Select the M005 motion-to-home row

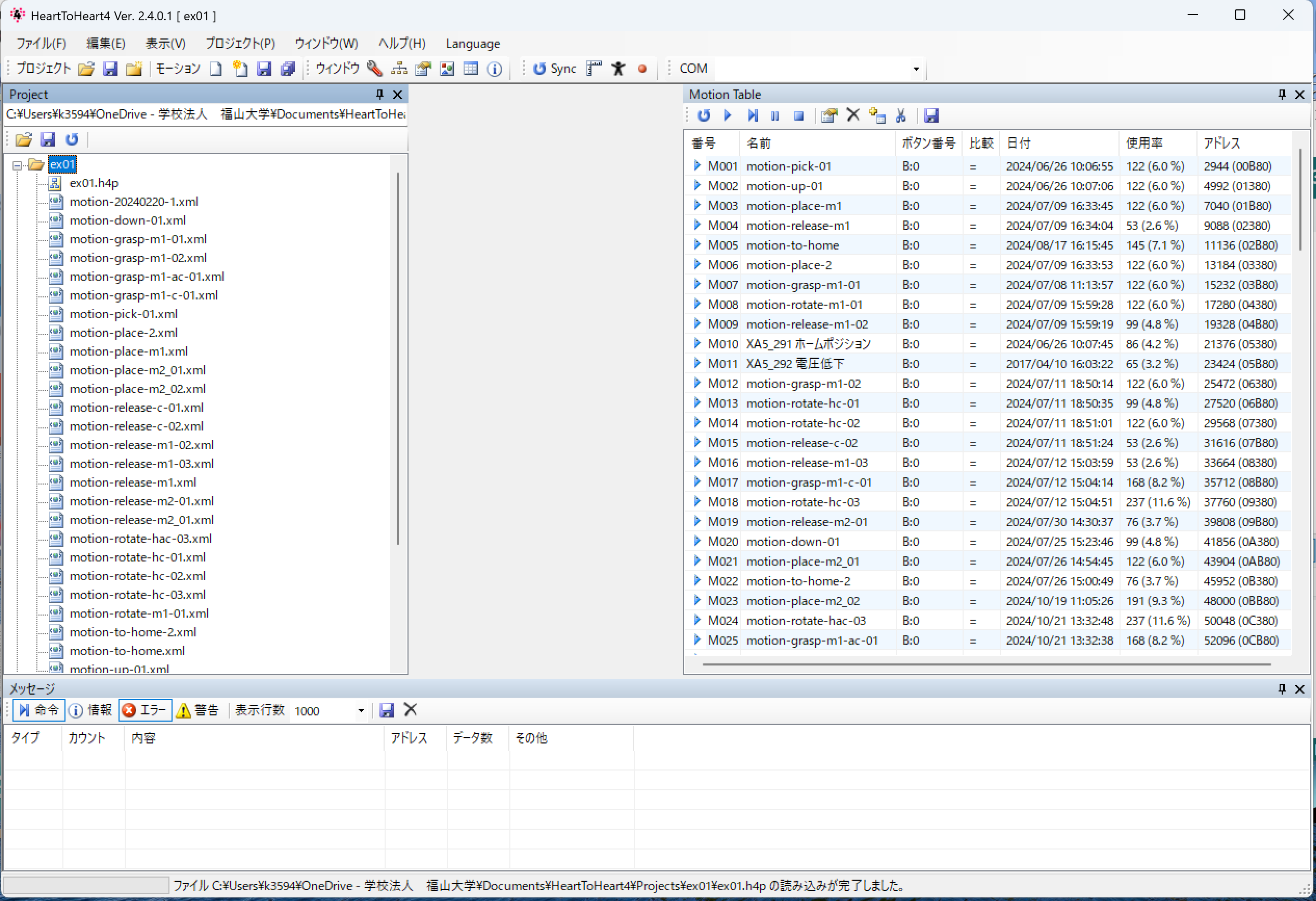(x=988, y=245)
